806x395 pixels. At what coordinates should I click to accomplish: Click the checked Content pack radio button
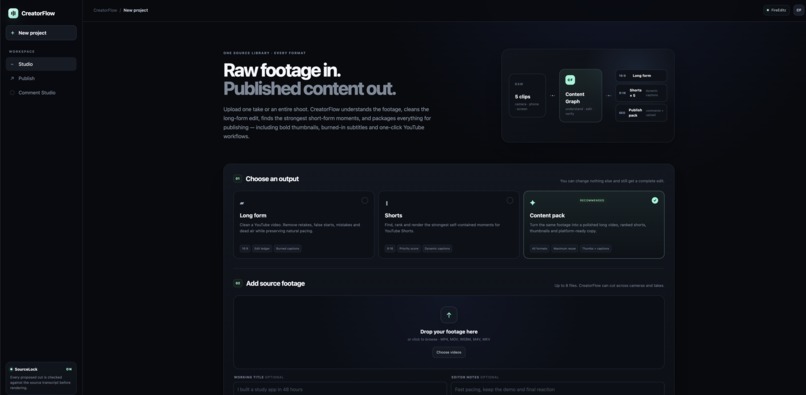[654, 201]
